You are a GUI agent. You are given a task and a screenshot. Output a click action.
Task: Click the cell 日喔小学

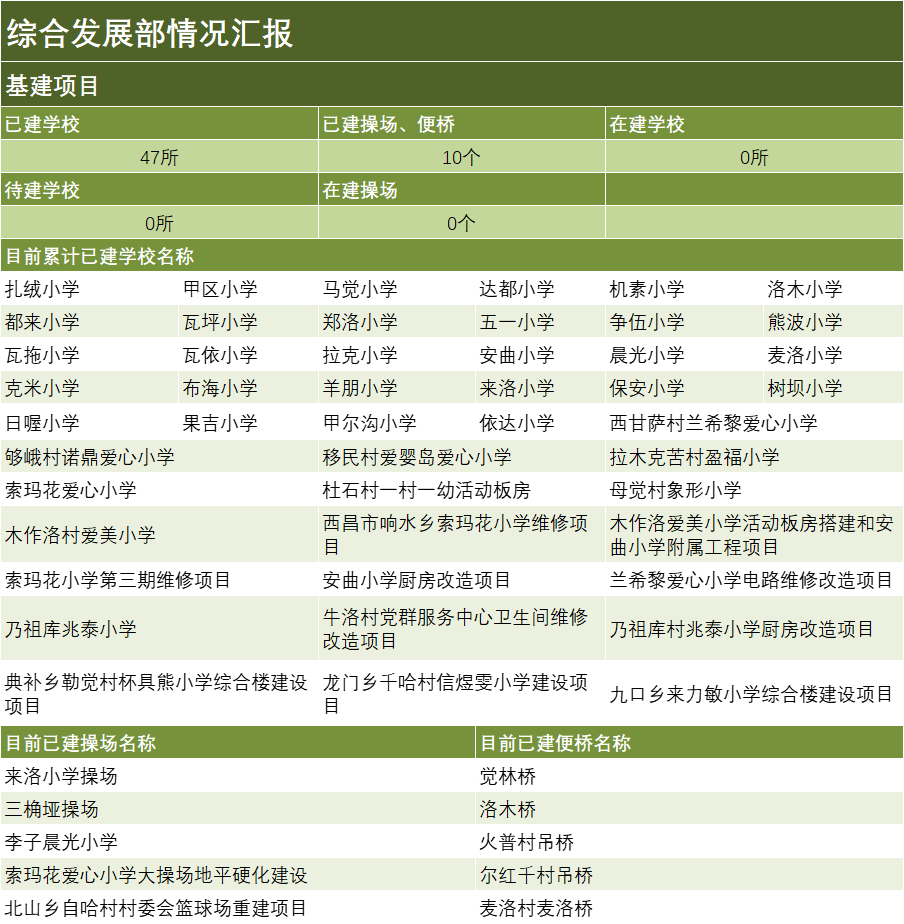tap(89, 422)
